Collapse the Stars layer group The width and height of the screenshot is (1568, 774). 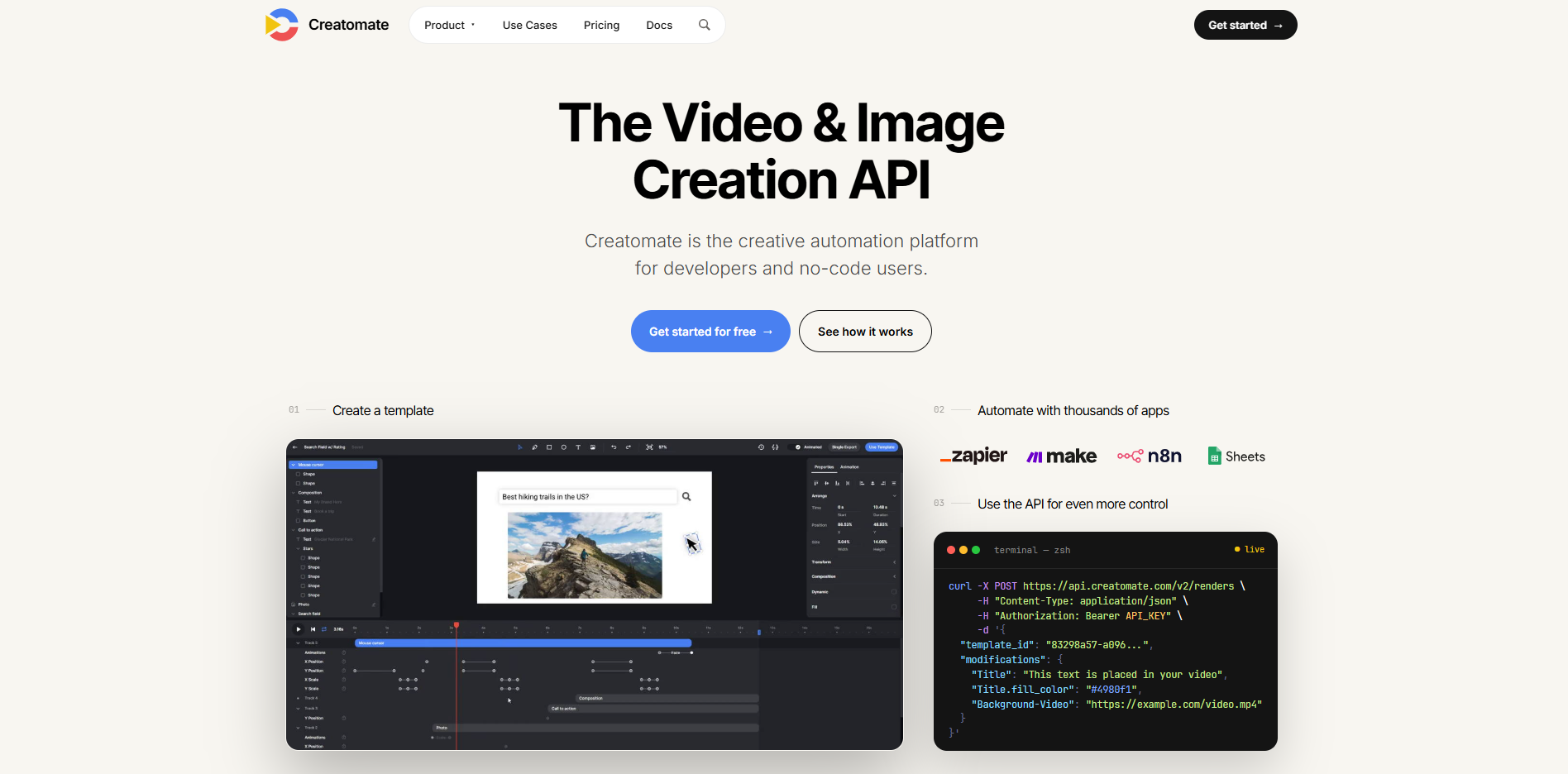coord(299,548)
